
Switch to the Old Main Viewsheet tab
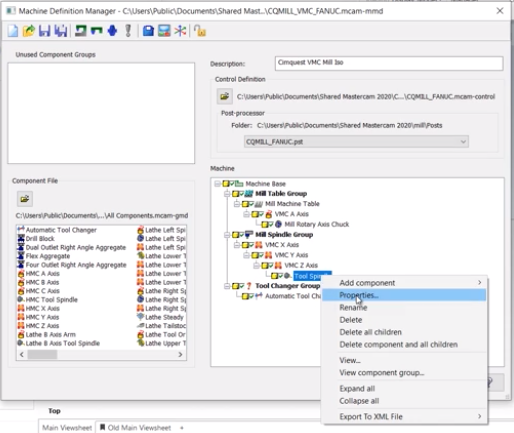pos(135,428)
